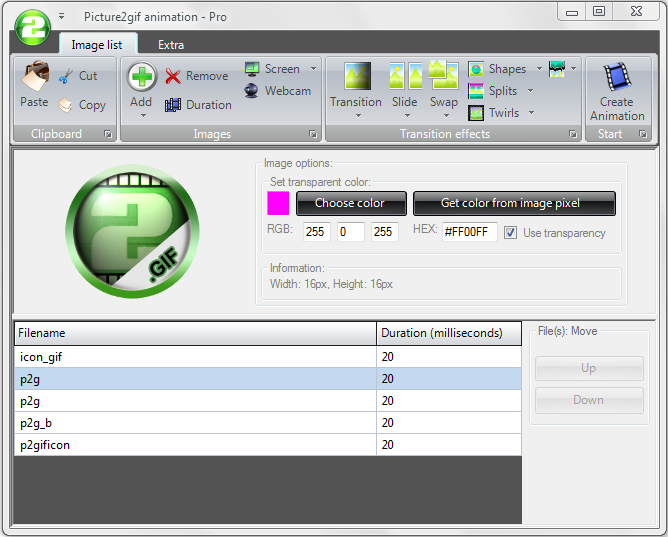668x537 pixels.
Task: Expand the Transition dropdown arrow
Action: [358, 115]
